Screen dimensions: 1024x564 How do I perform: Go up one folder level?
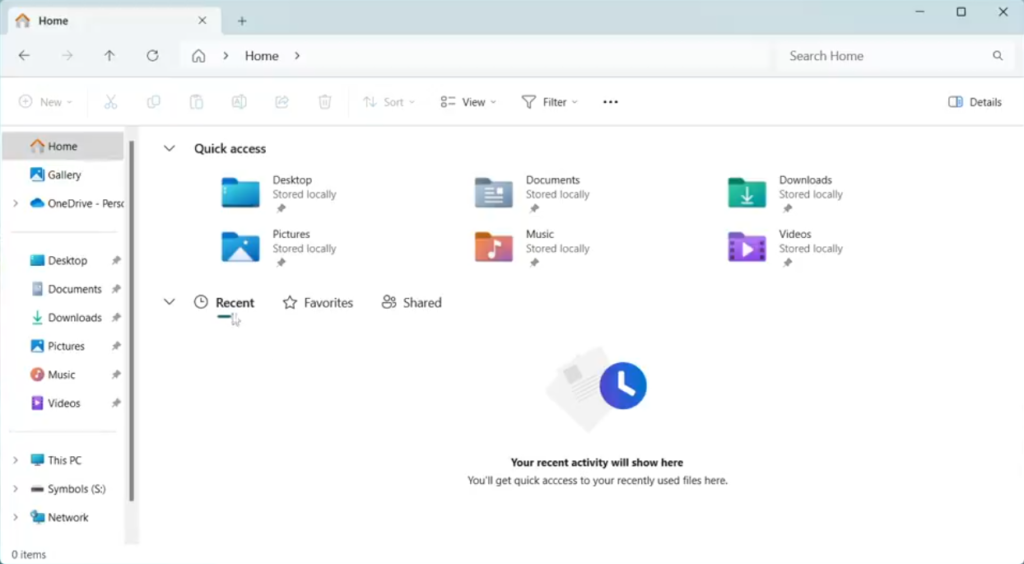point(110,56)
